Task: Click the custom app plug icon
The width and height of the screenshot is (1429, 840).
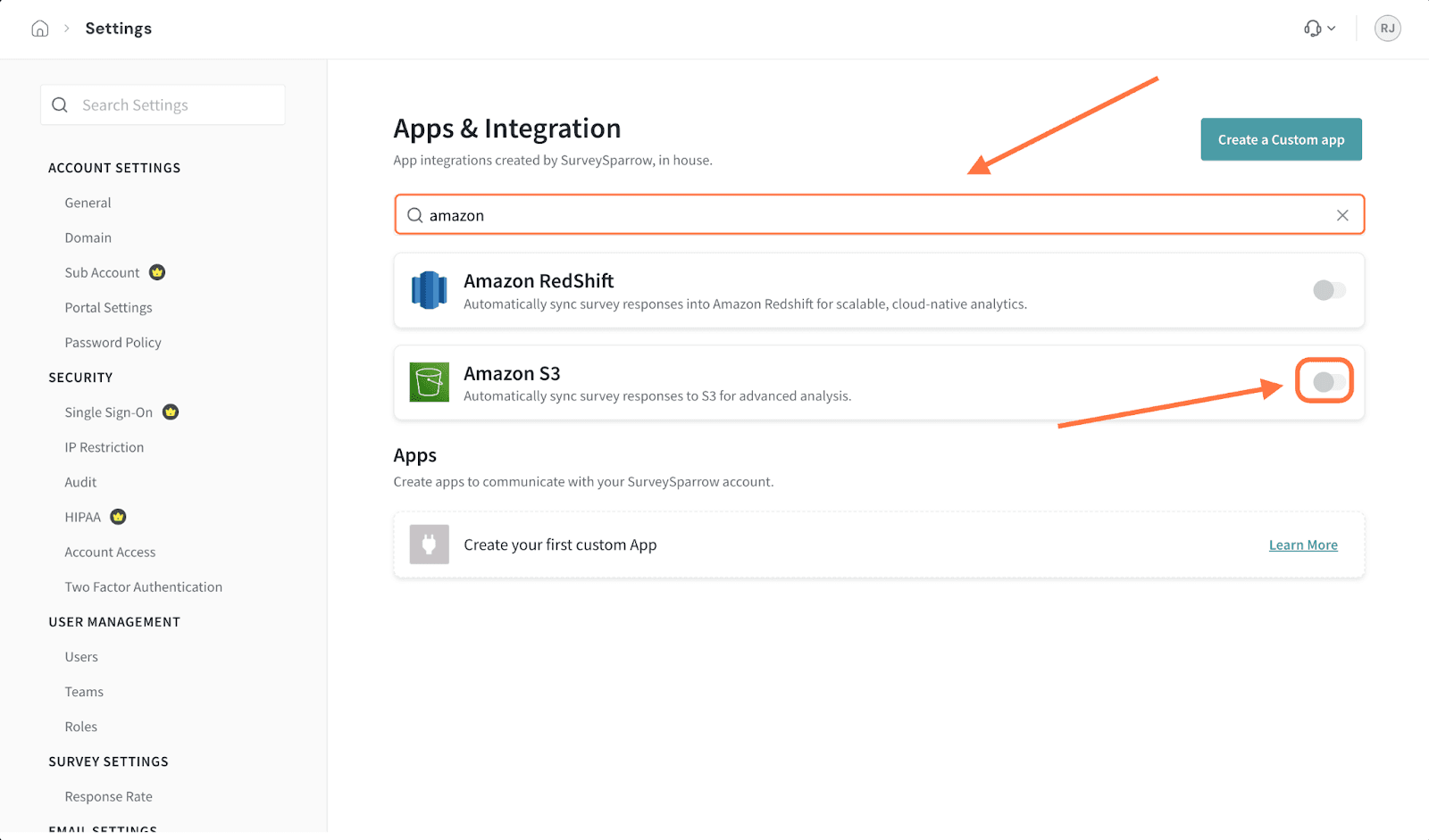Action: pos(429,545)
